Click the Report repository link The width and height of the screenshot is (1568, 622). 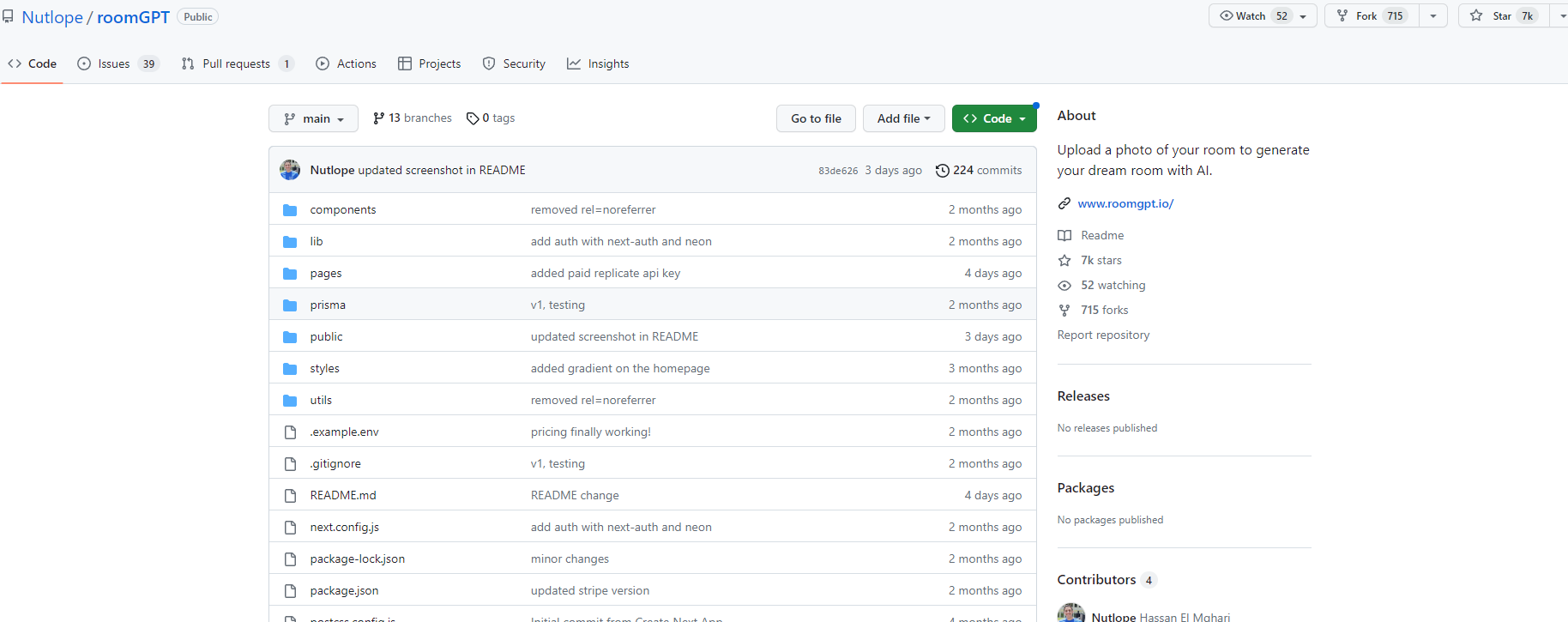pos(1103,335)
